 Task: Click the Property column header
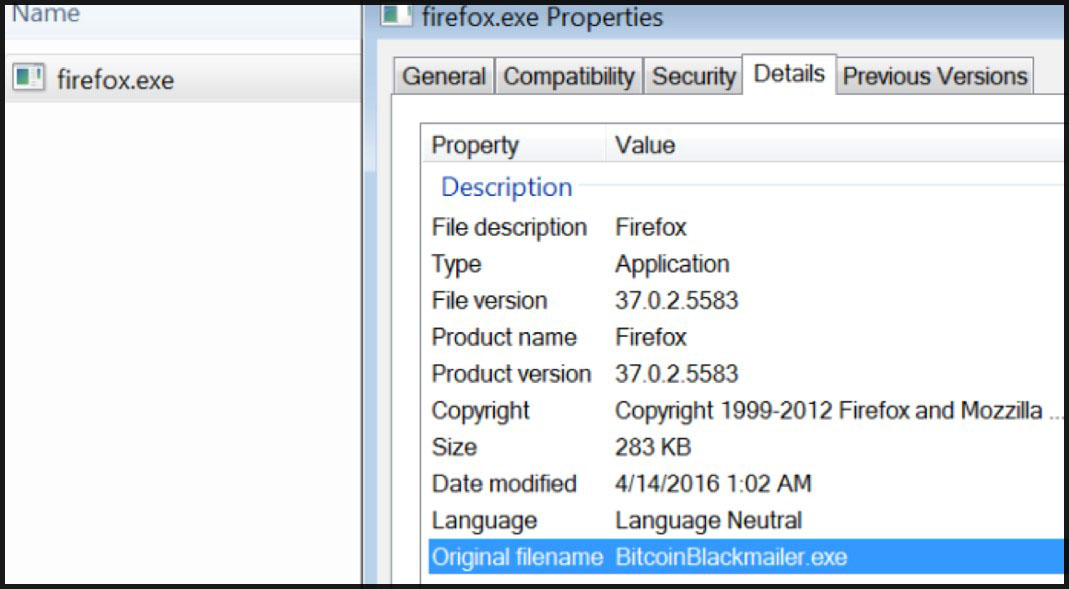pyautogui.click(x=475, y=145)
